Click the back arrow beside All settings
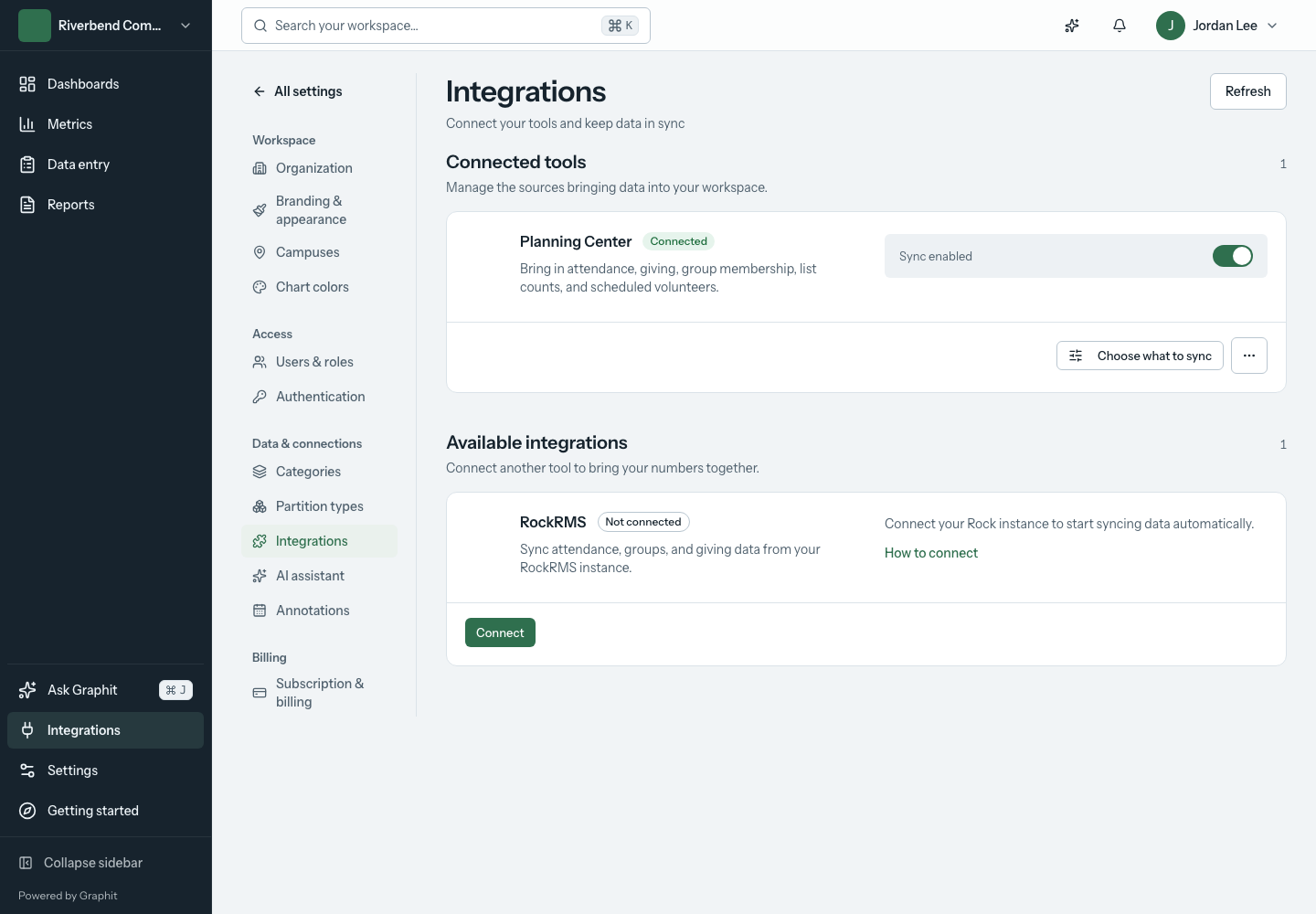 (260, 91)
